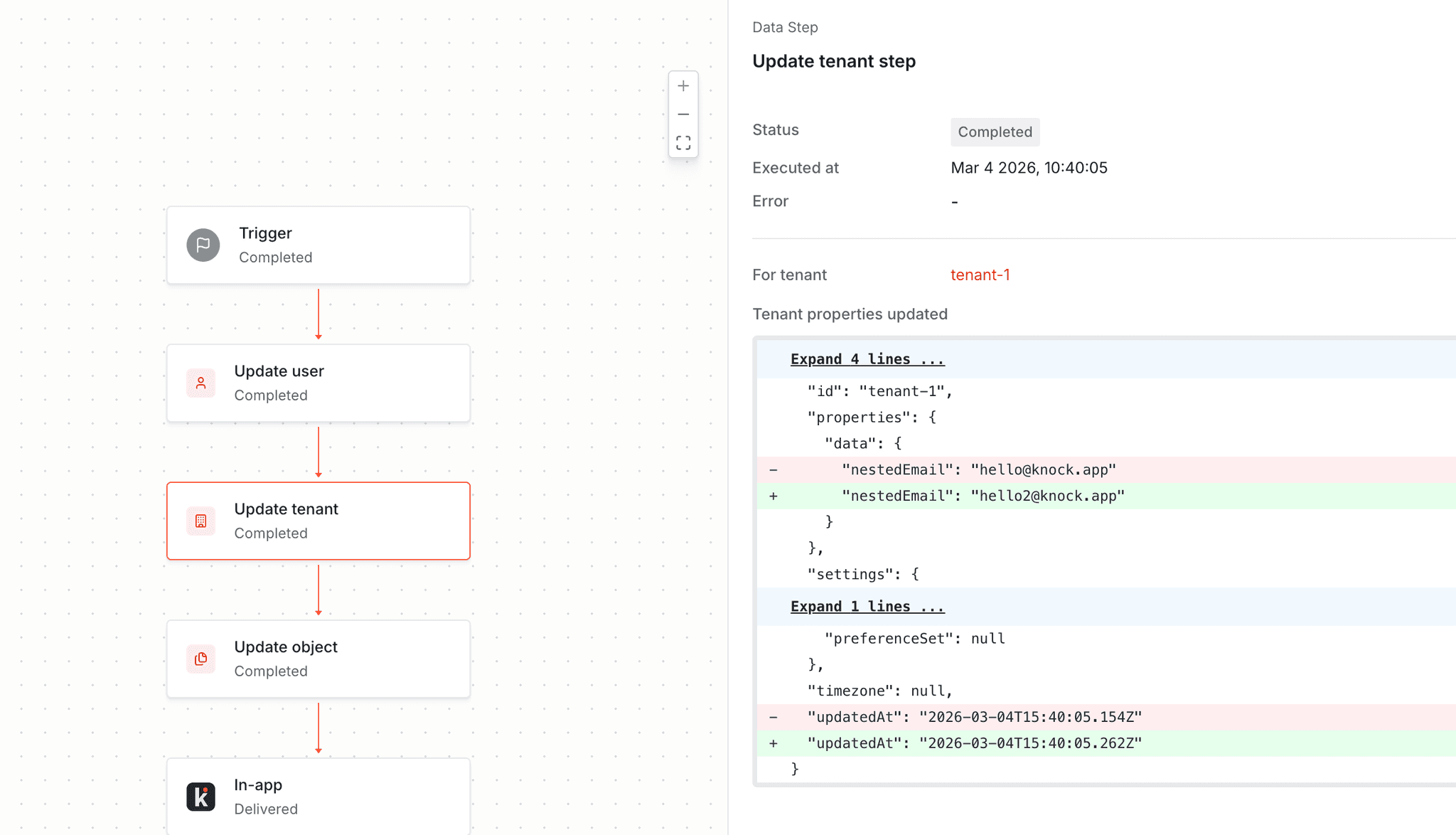This screenshot has width=1456, height=835.
Task: Zoom into the workflow canvas
Action: coord(683,85)
